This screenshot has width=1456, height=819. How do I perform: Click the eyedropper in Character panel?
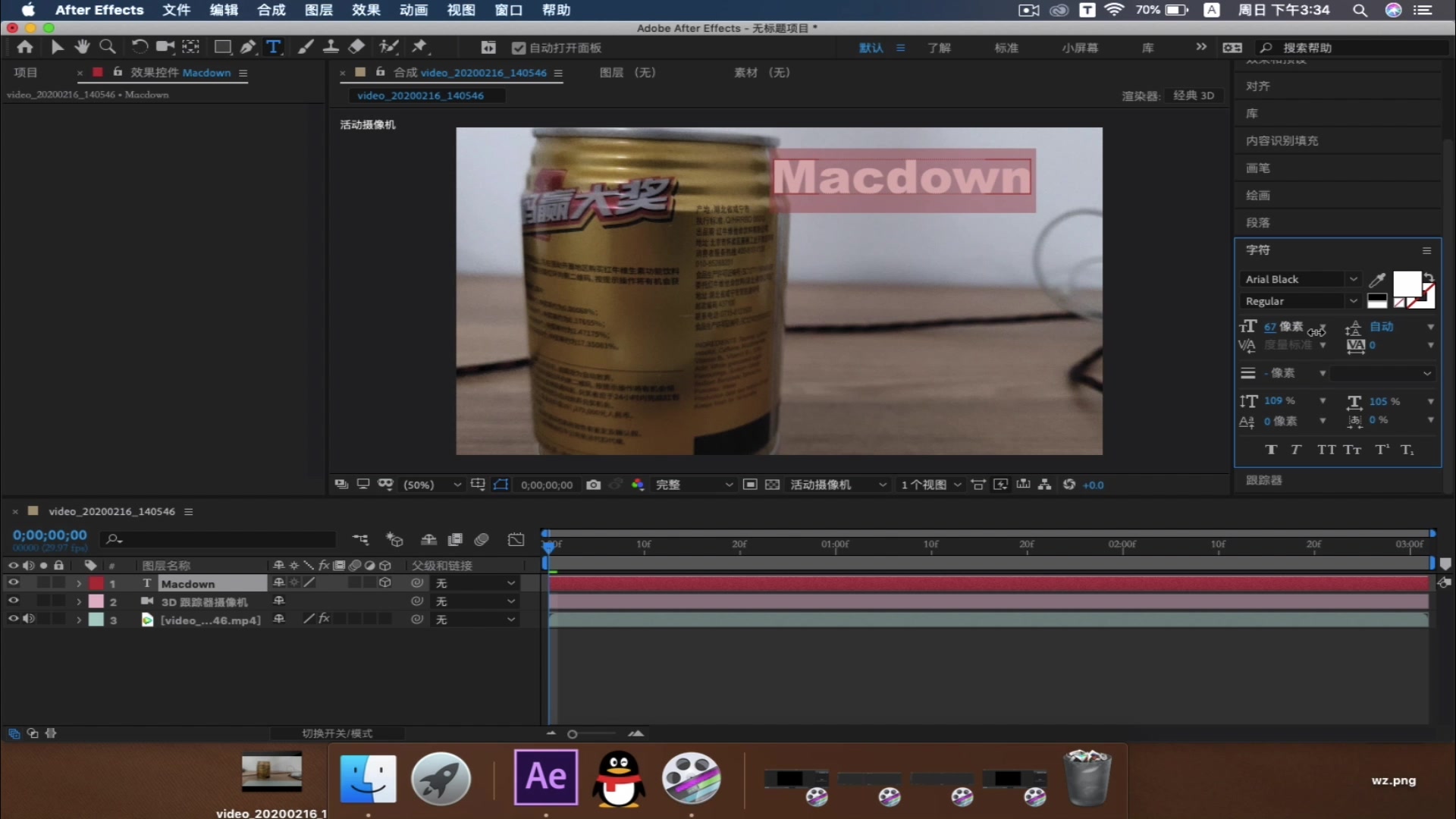[1377, 280]
